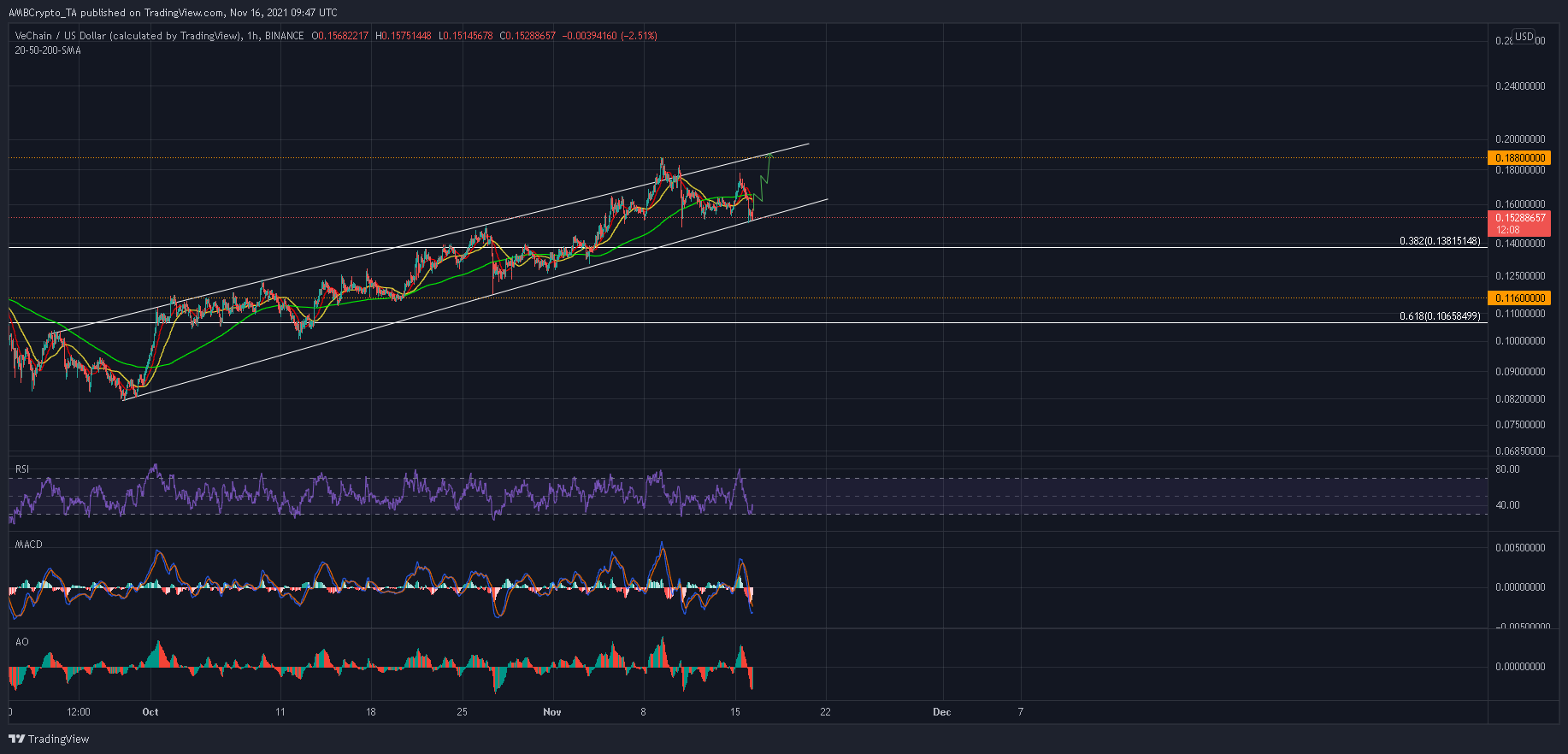This screenshot has height=754, width=1568.
Task: Select the AO indicator pane label
Action: click(21, 642)
